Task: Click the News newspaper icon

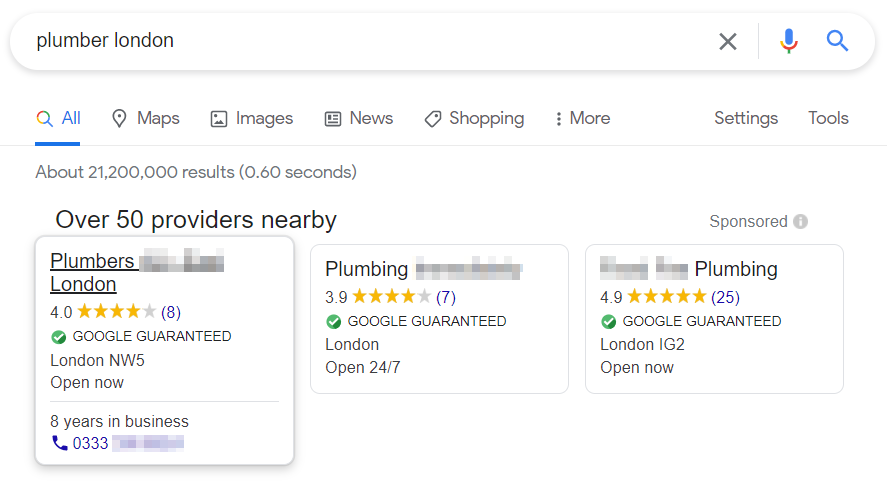Action: click(333, 119)
